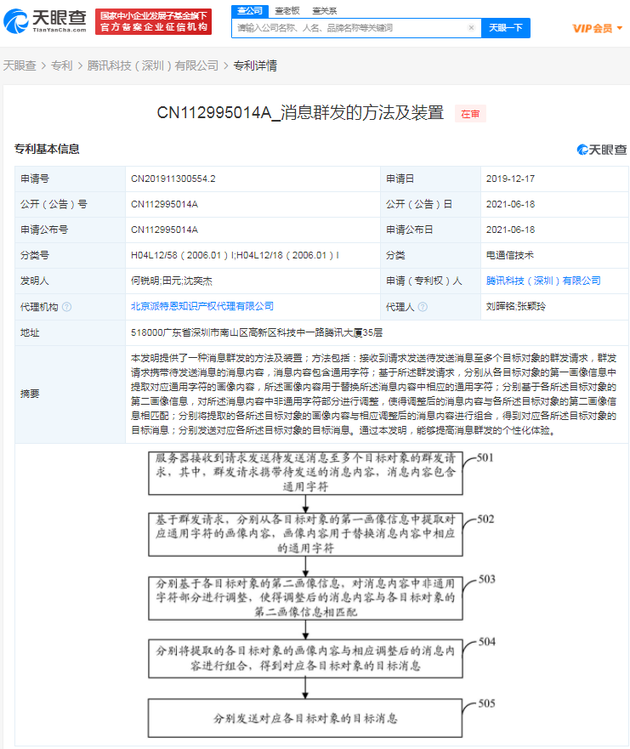Click the 摘要 abstract paragraph text
630x749 pixels.
(x=374, y=394)
